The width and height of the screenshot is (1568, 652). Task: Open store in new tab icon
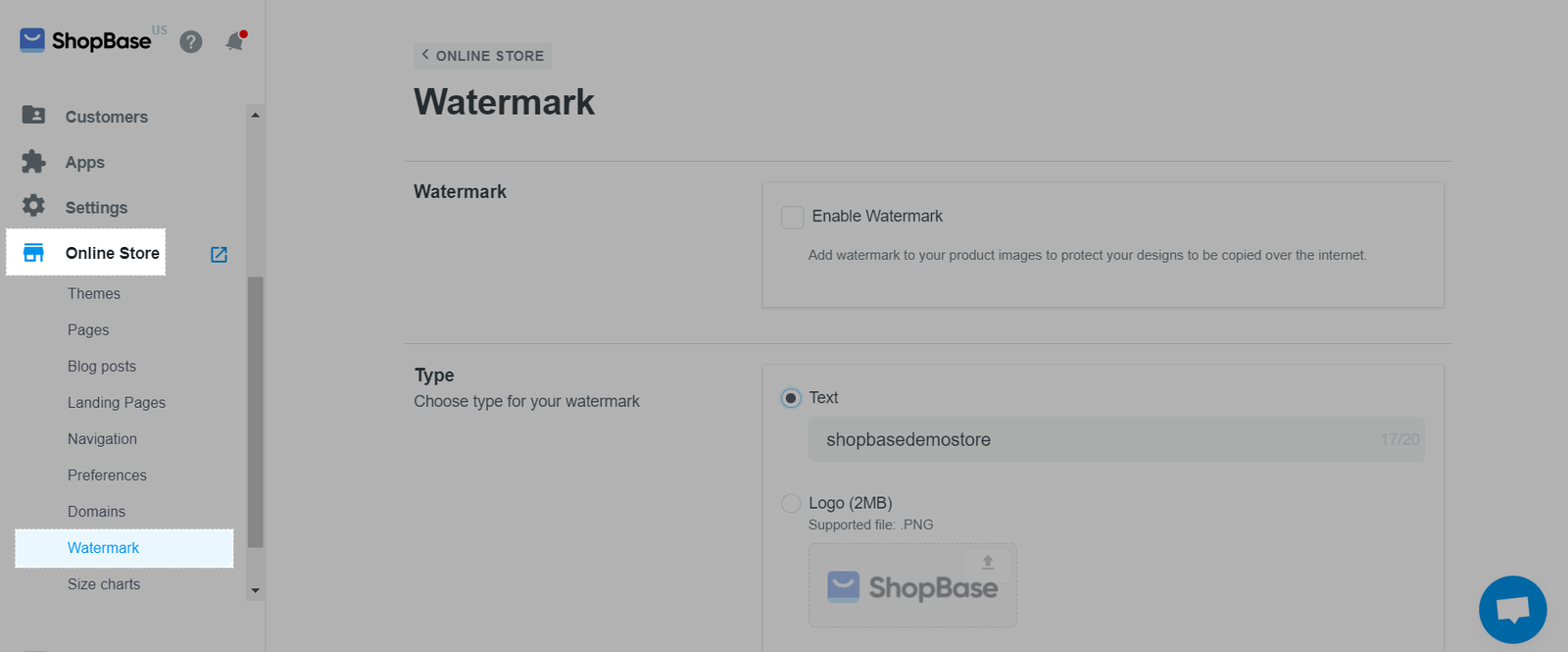pos(220,255)
